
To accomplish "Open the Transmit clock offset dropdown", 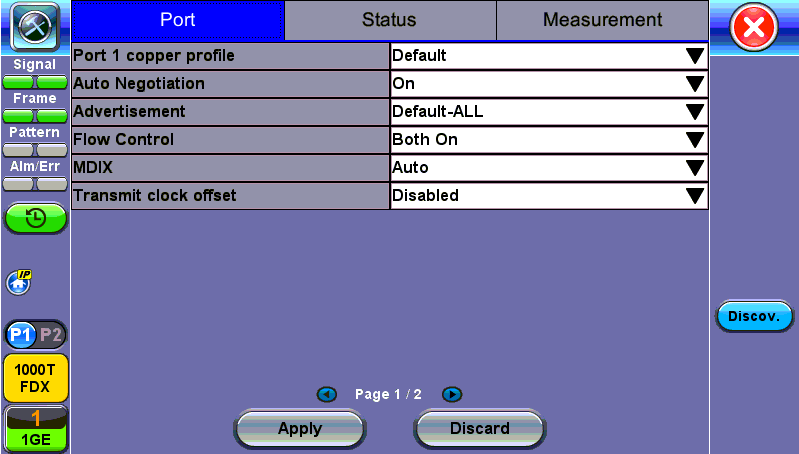I will tap(548, 196).
